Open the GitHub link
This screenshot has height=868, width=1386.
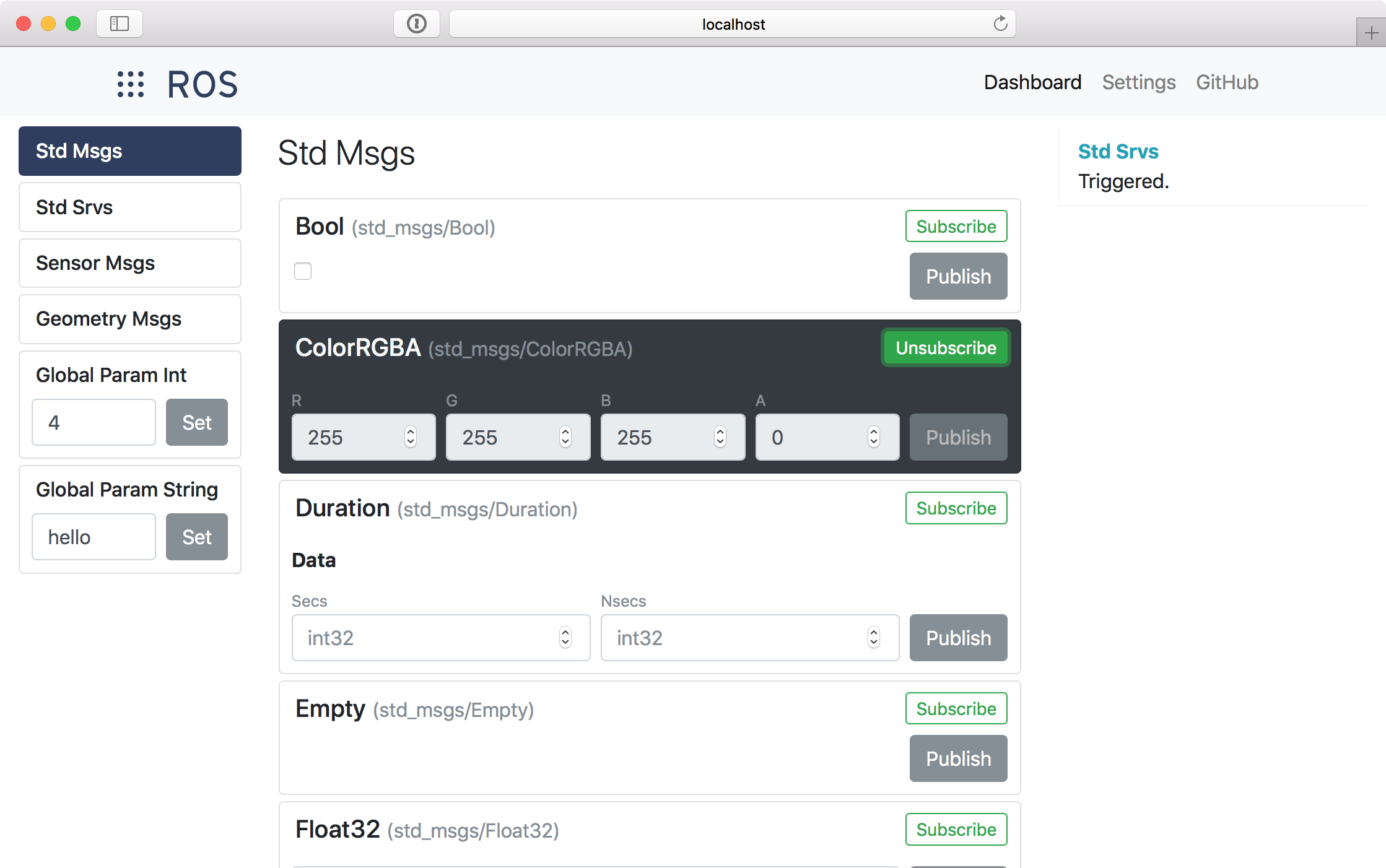point(1226,82)
